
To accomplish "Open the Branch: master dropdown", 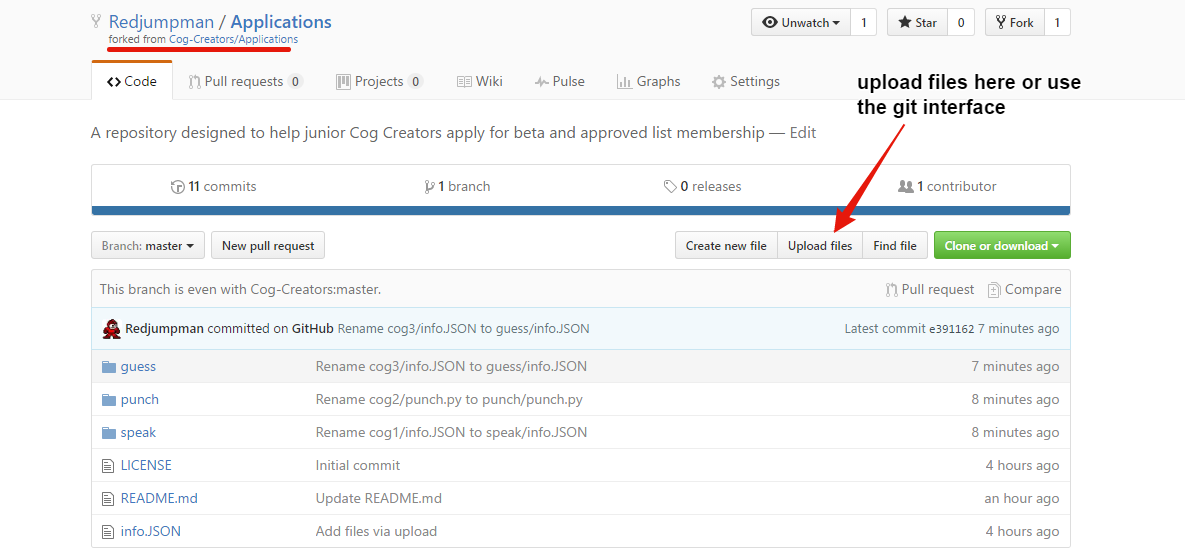I will click(x=147, y=246).
